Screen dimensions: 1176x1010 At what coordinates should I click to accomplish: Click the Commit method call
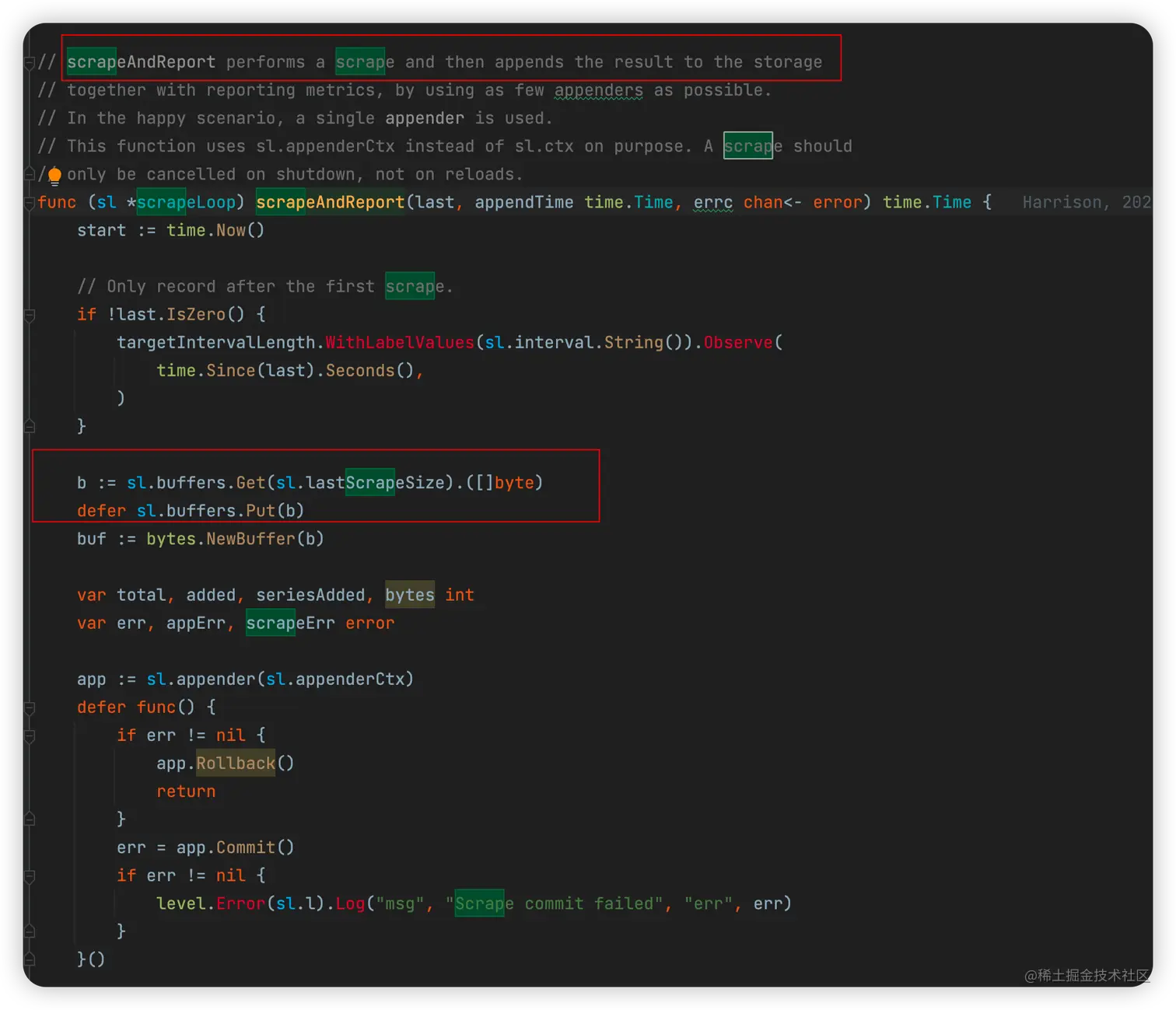pos(246,847)
